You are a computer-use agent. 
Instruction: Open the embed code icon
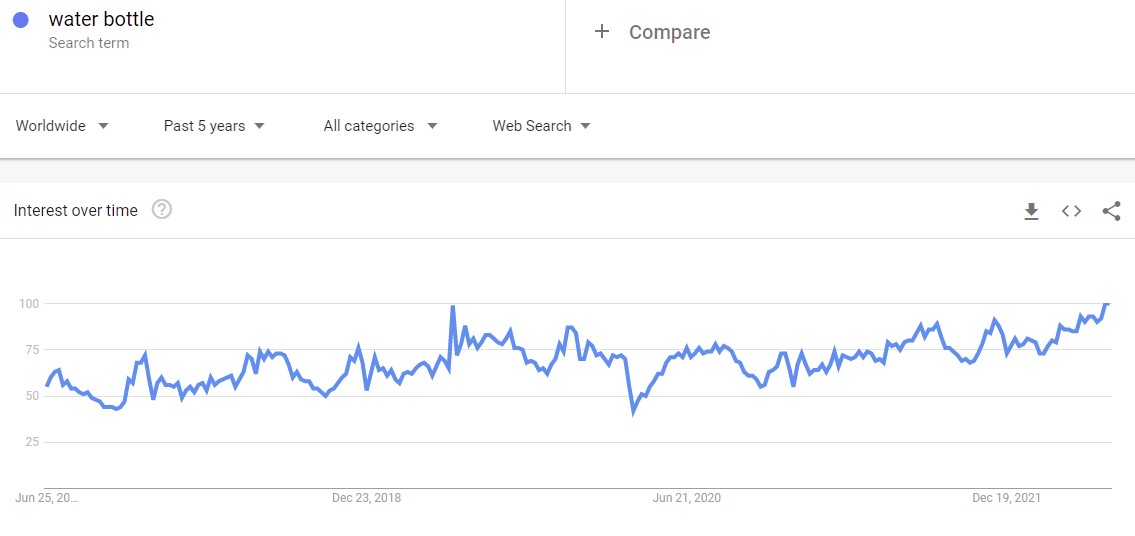click(1071, 211)
